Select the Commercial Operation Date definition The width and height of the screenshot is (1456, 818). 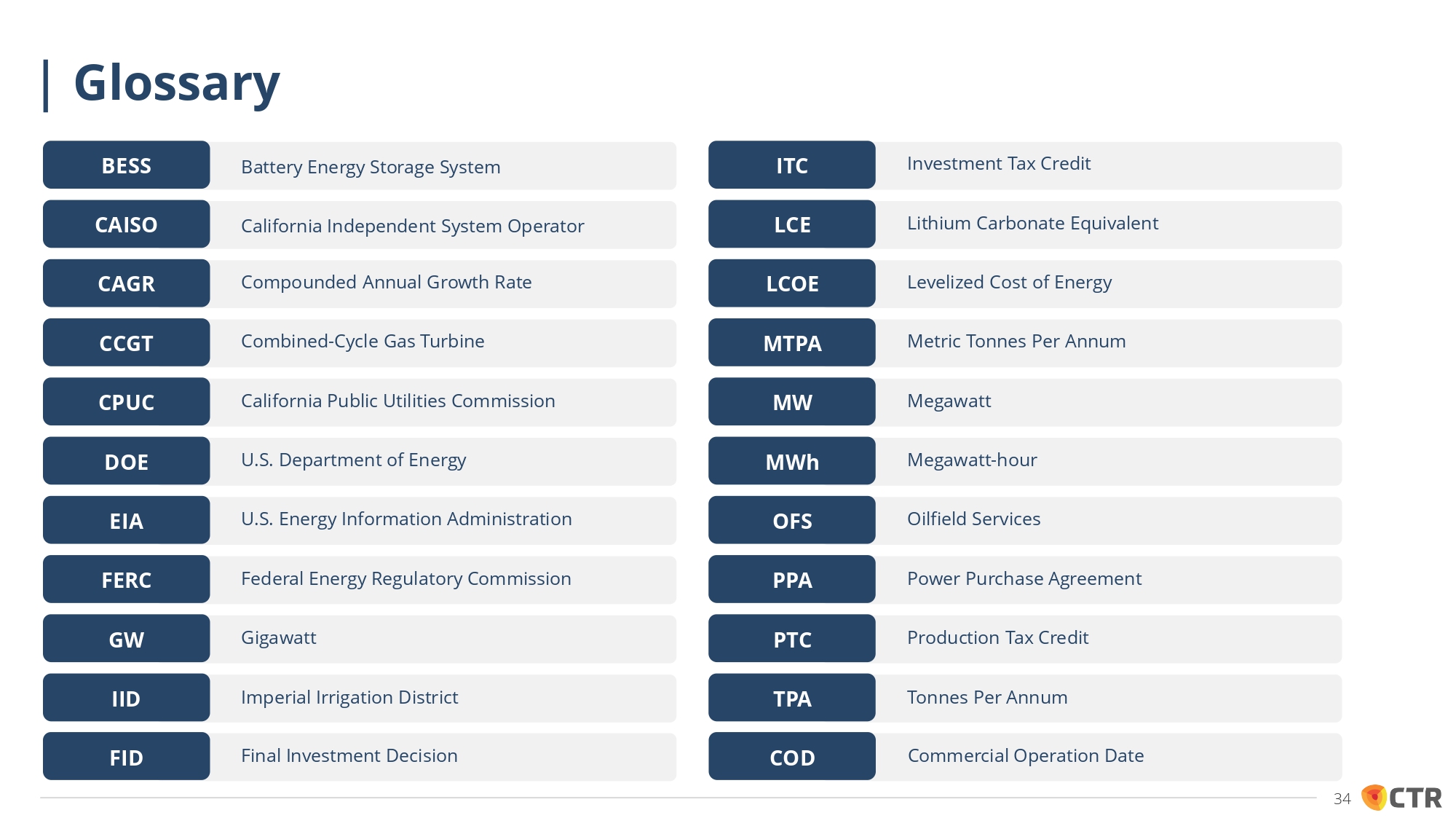(x=1026, y=756)
